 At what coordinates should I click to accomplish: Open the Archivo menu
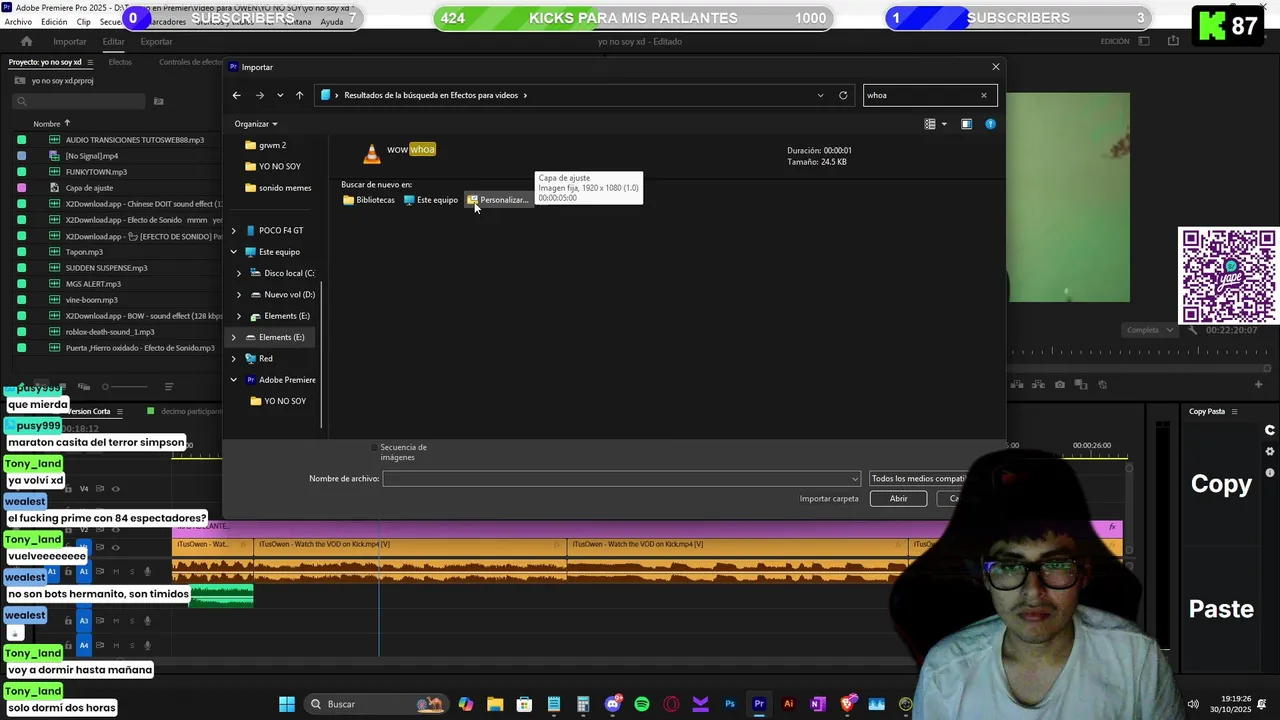pyautogui.click(x=17, y=22)
